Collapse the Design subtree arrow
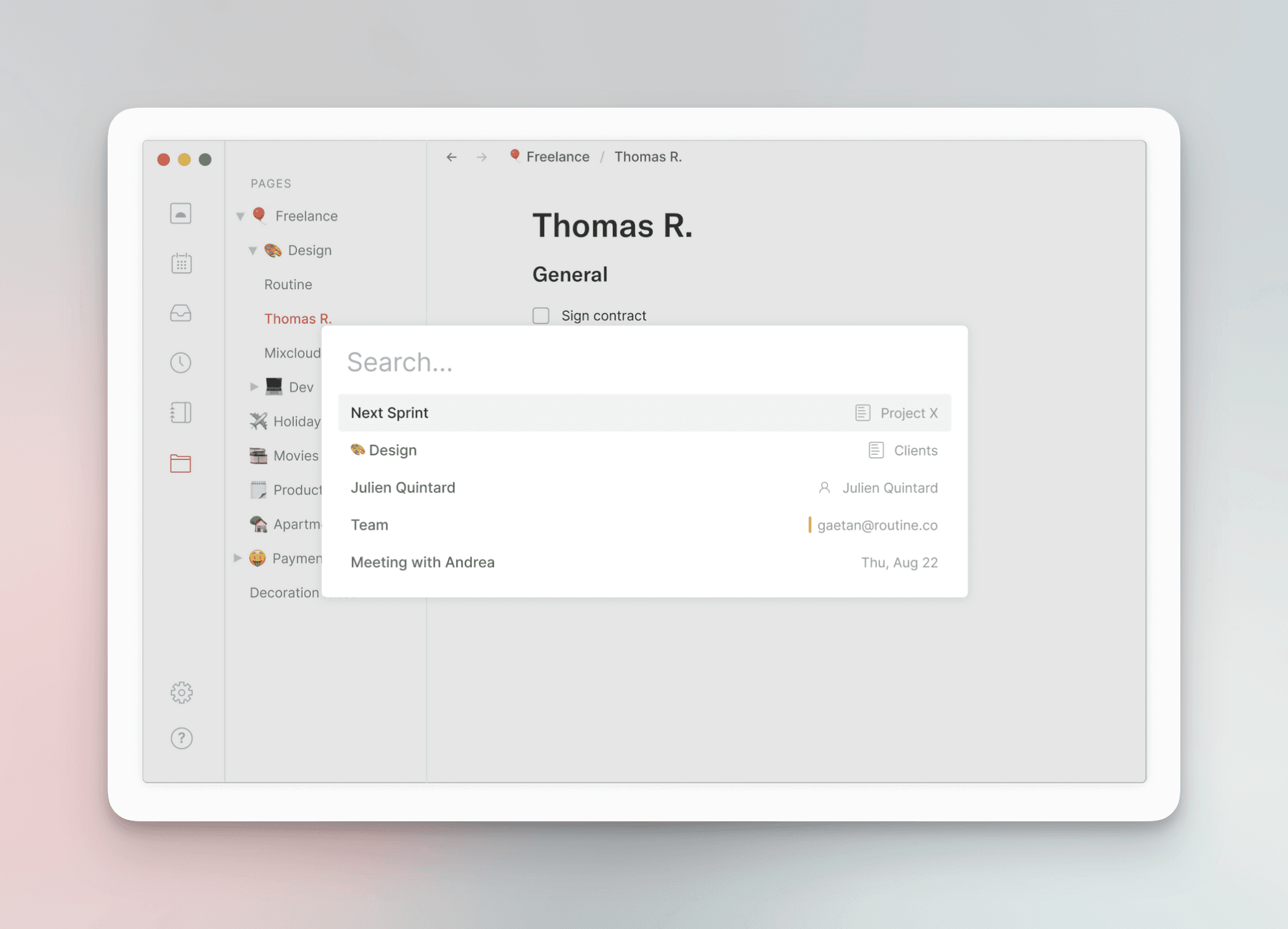This screenshot has width=1288, height=929. pos(253,250)
